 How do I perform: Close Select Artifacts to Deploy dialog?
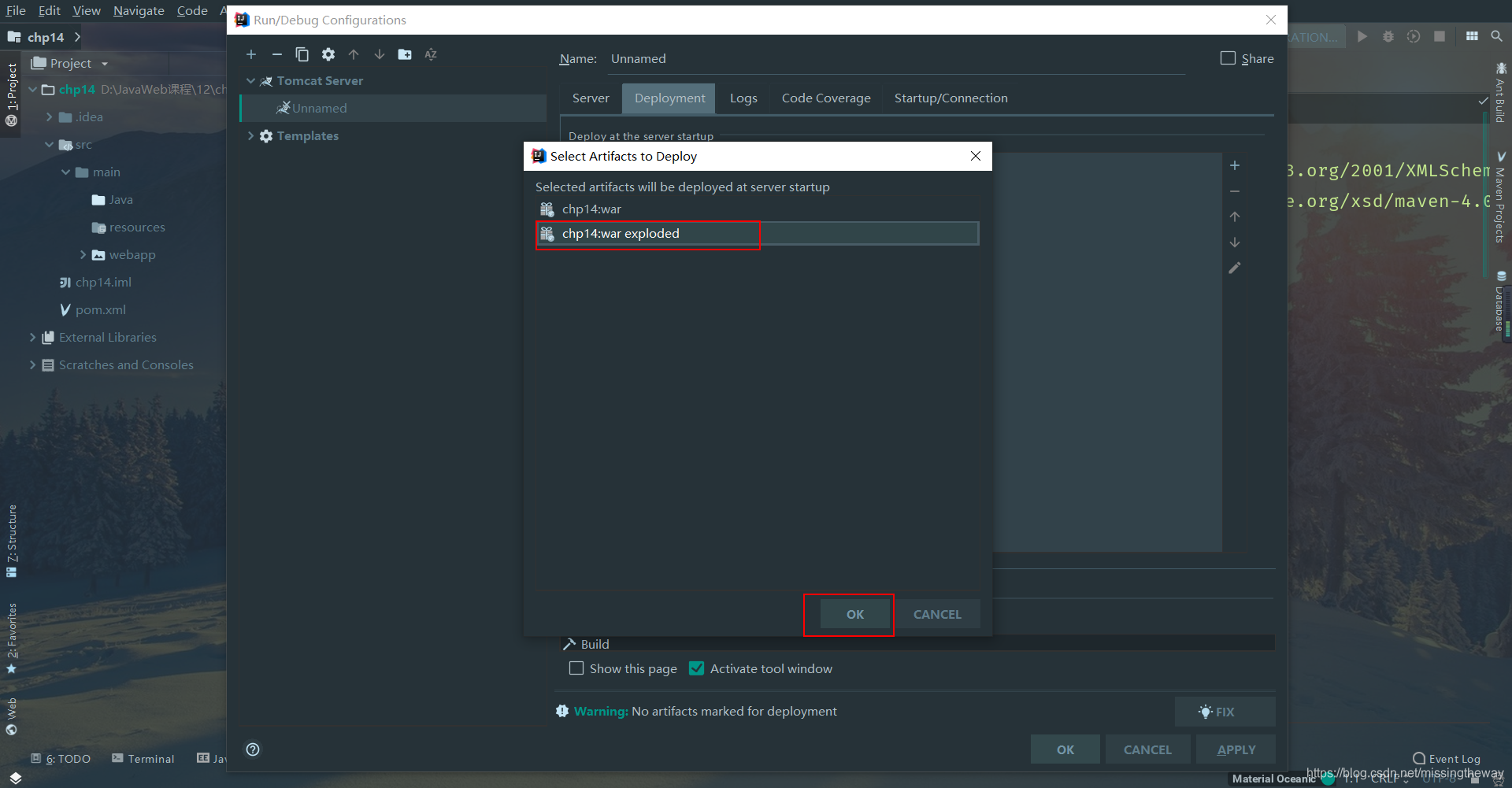coord(976,156)
